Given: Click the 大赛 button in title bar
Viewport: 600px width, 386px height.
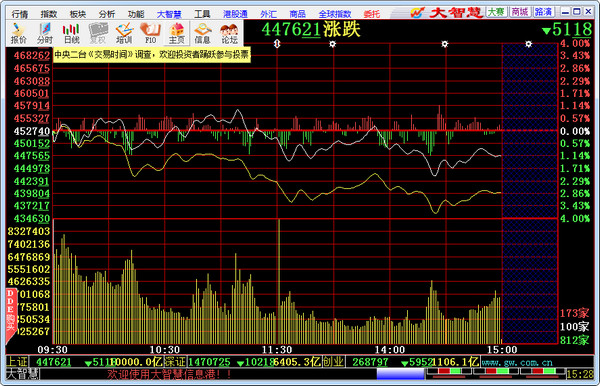Looking at the screenshot, I should click(496, 12).
